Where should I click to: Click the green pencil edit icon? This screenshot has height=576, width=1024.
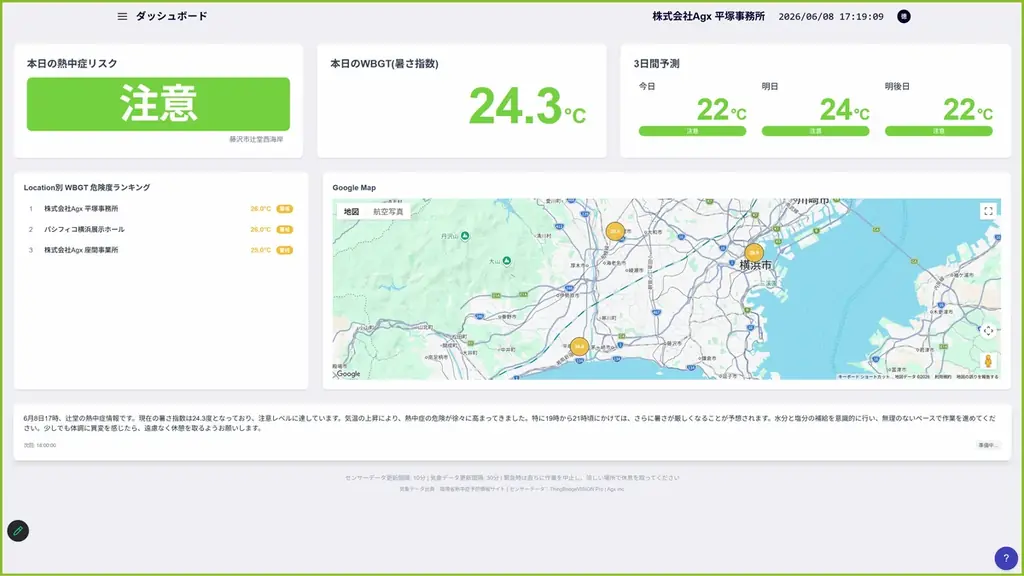tap(18, 531)
